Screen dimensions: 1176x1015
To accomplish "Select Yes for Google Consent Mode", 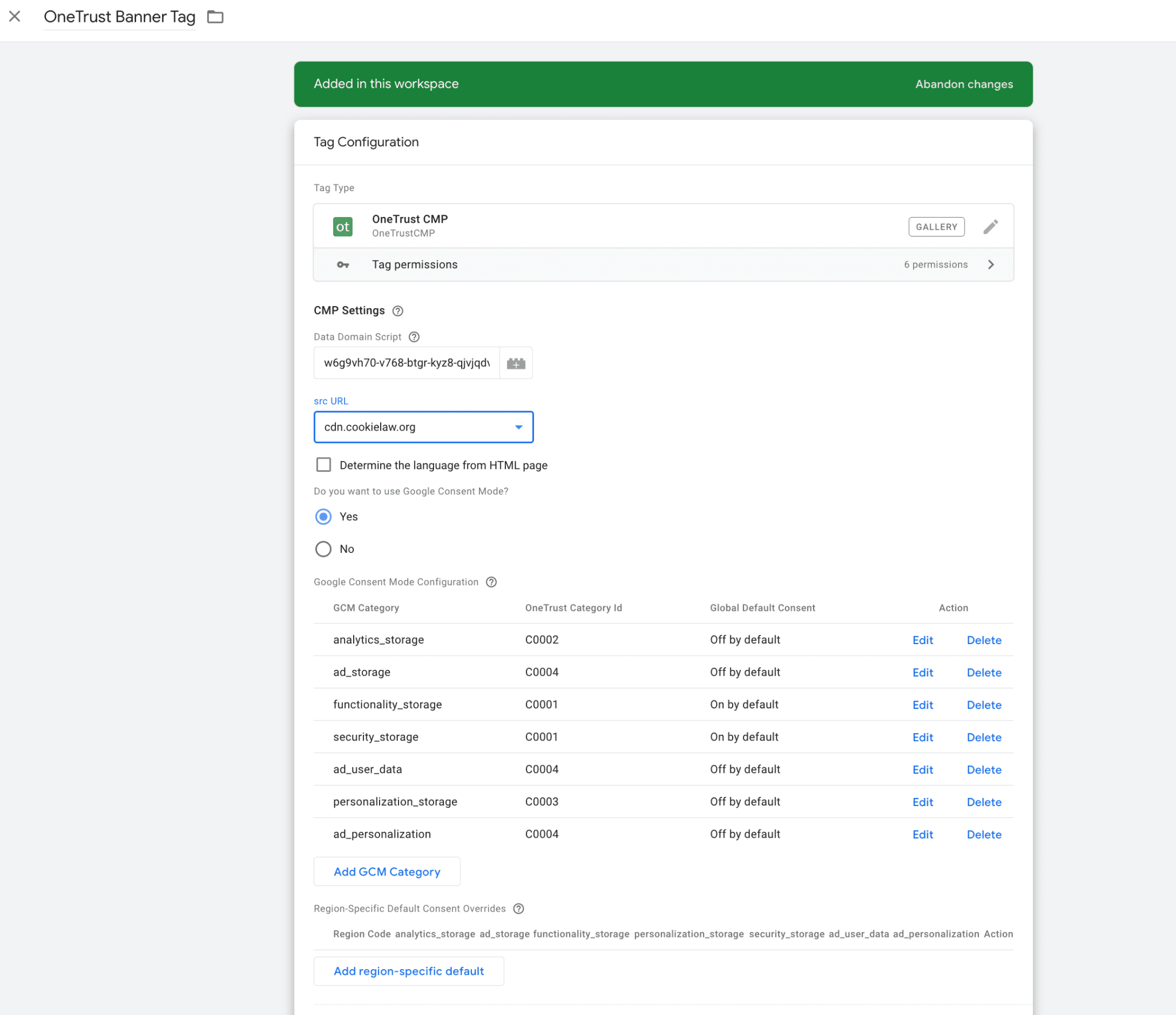I will coord(323,516).
